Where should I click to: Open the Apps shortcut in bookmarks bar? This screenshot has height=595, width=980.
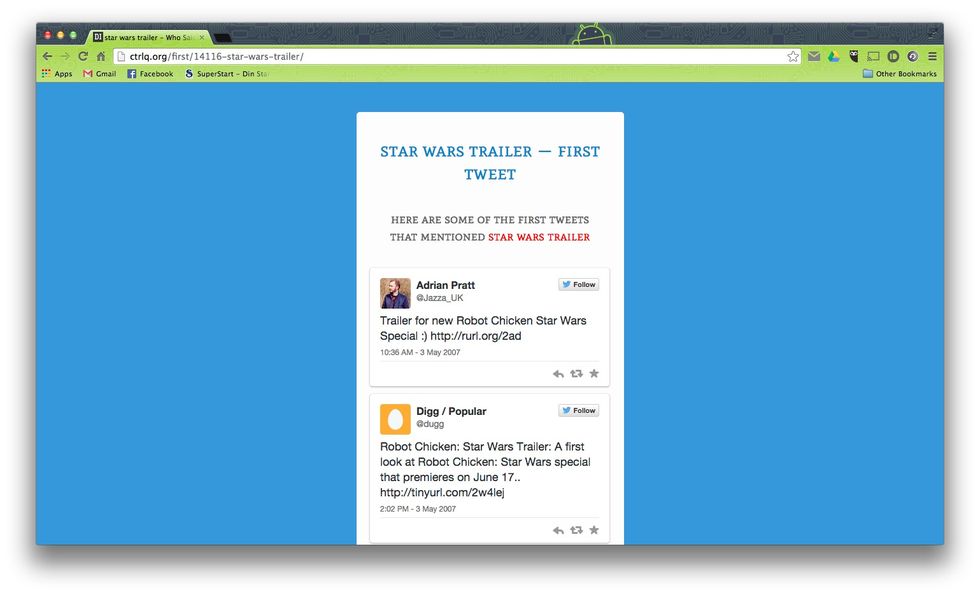click(x=57, y=74)
